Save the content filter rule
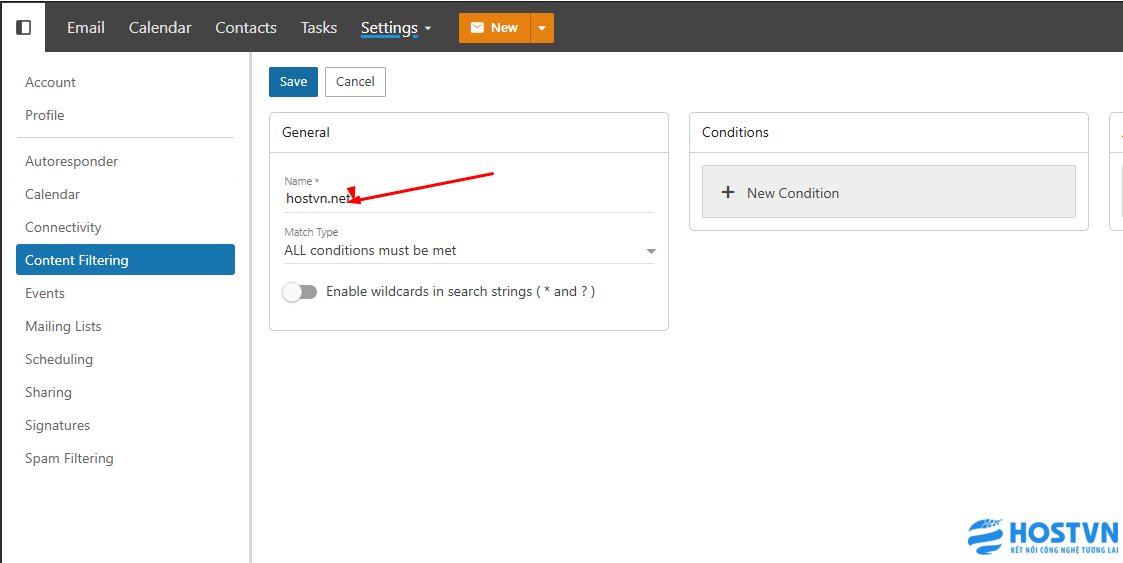Screen dimensions: 1123x563 tap(293, 82)
